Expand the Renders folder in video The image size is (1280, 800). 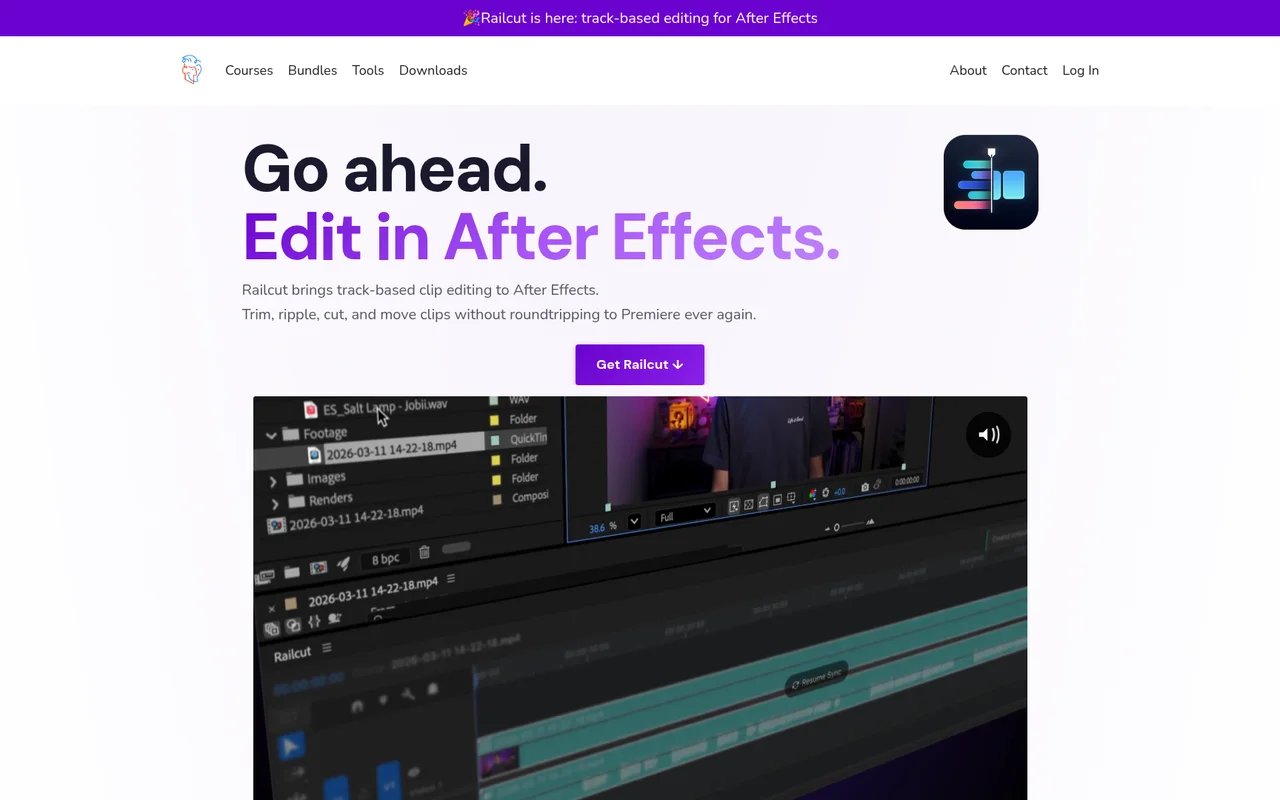point(275,503)
